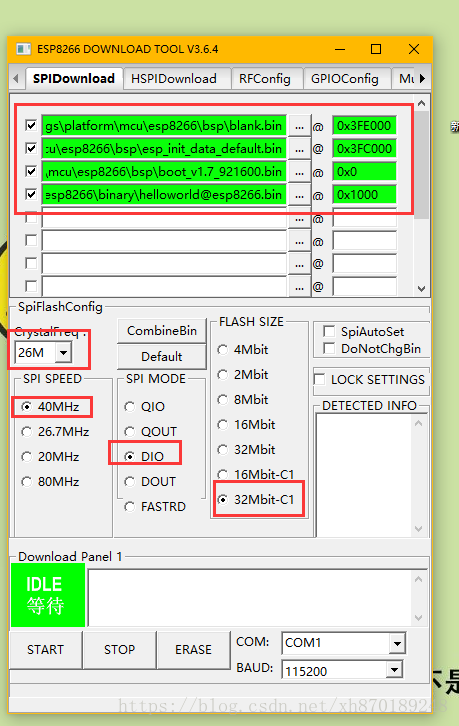Viewport: 459px width, 726px height.
Task: Tick the LOCK SETTINGS checkbox
Action: coord(319,379)
